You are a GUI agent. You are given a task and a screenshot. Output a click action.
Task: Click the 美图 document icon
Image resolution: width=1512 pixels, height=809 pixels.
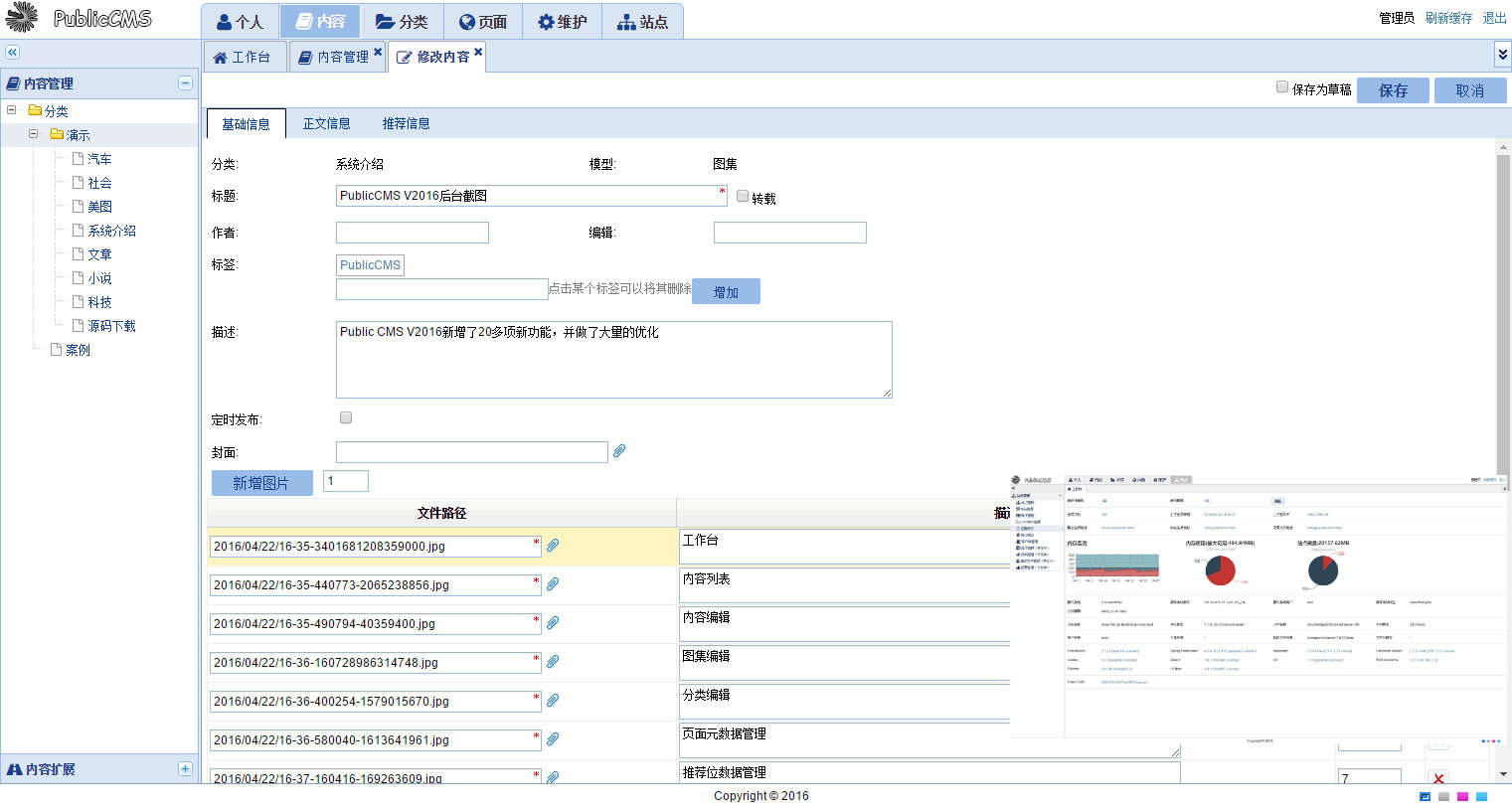[78, 206]
